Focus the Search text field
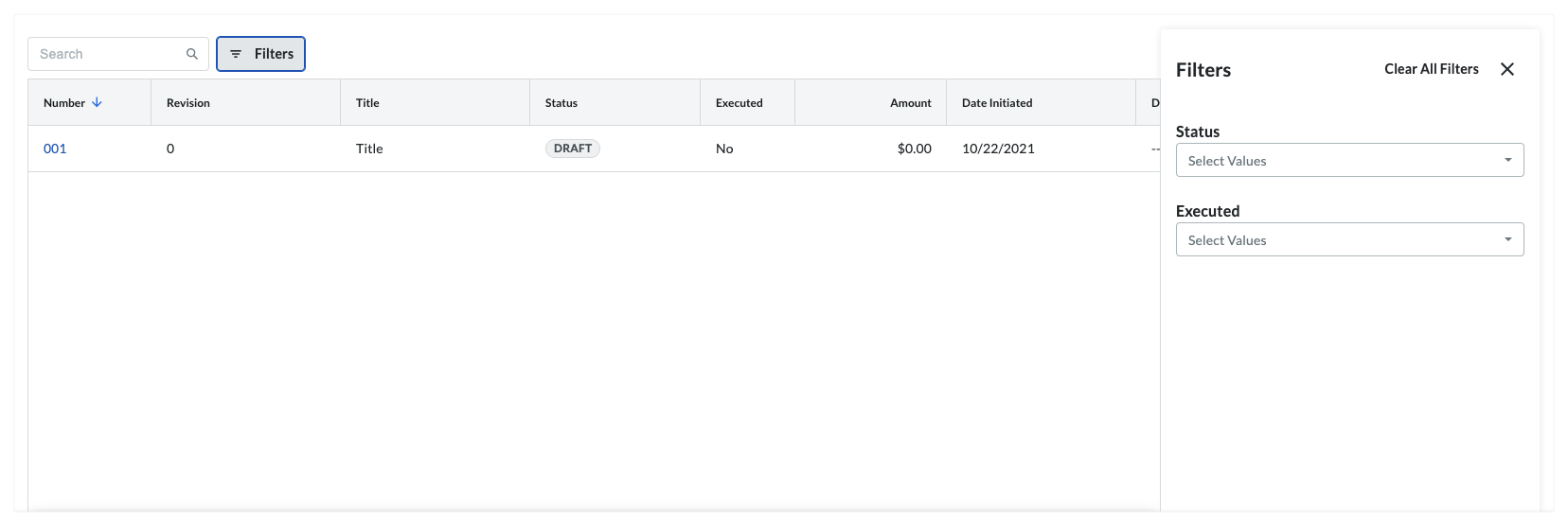This screenshot has height=526, width=1568. pyautogui.click(x=106, y=54)
